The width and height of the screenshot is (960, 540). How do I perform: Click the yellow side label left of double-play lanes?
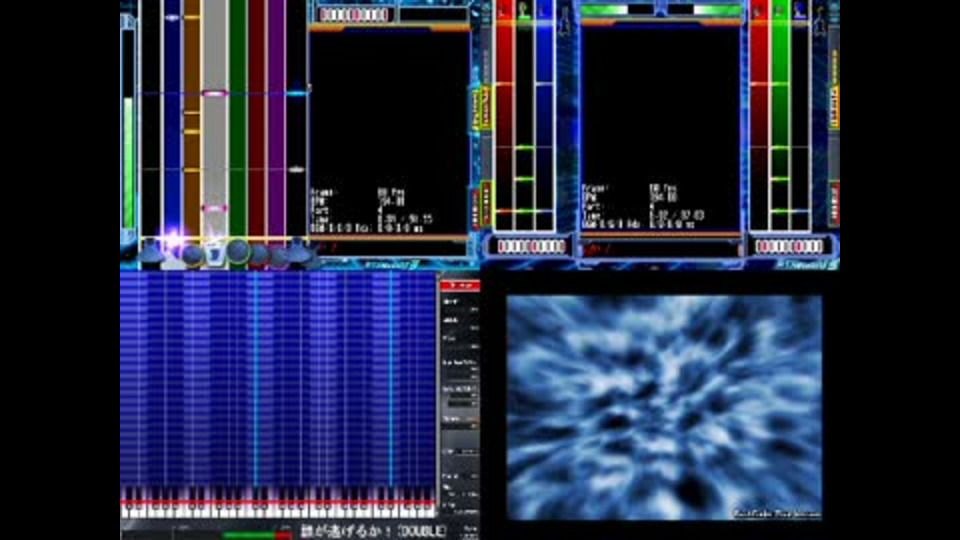pyautogui.click(x=487, y=107)
